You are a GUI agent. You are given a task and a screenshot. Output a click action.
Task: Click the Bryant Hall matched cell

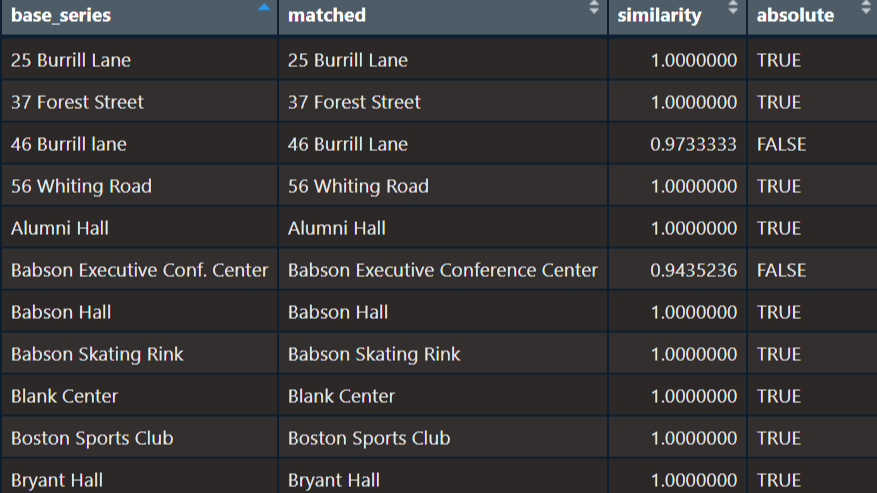point(443,477)
